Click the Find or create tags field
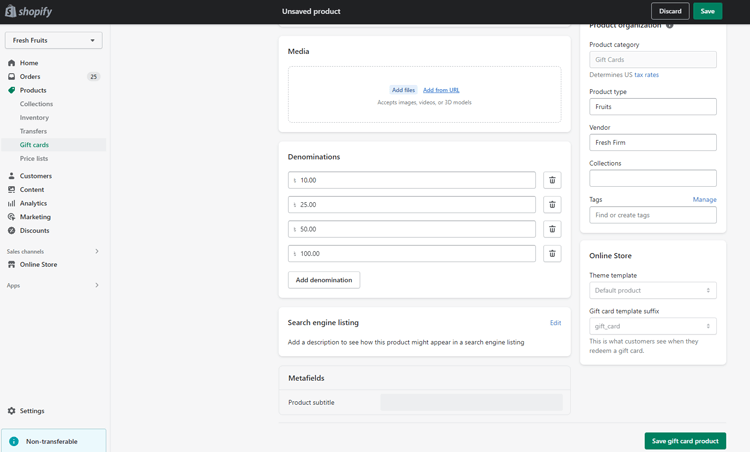750x452 pixels. [x=653, y=215]
